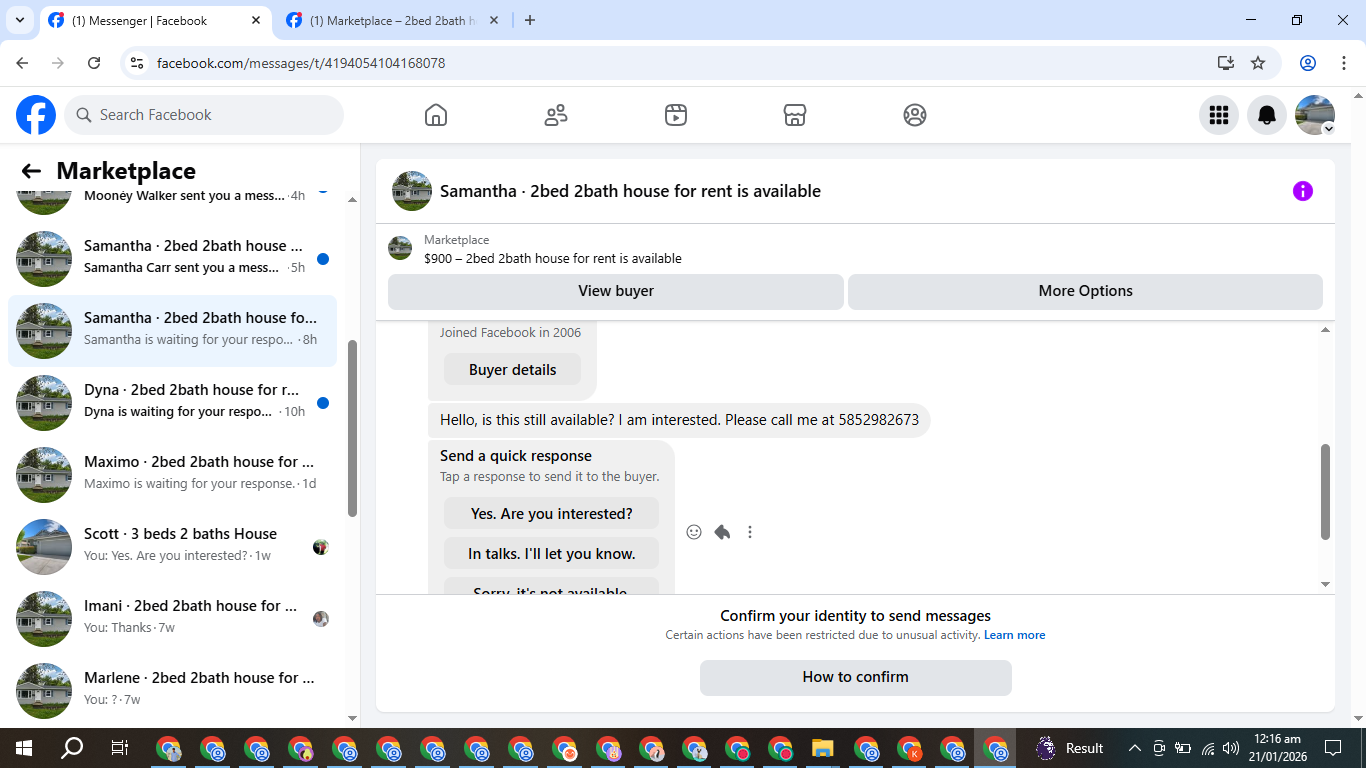
Task: Switch to the Marketplace – 2bed 2bath tab
Action: click(x=393, y=20)
